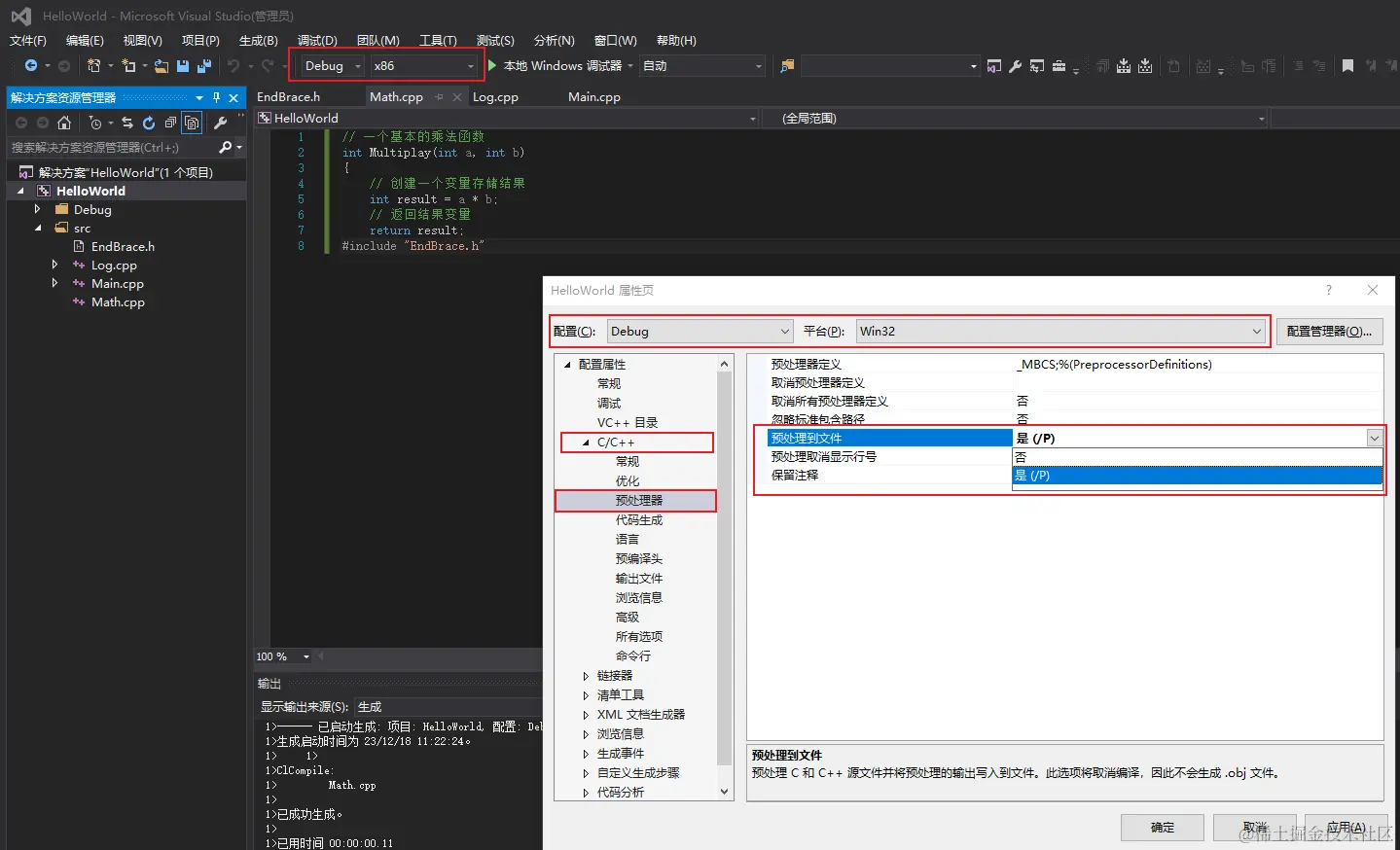Select 代码生成 in the property tree
This screenshot has height=850, width=1400.
tap(638, 520)
